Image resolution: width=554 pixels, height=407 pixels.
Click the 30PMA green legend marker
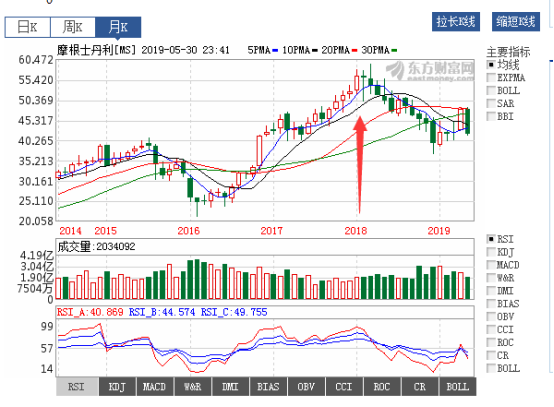click(394, 51)
